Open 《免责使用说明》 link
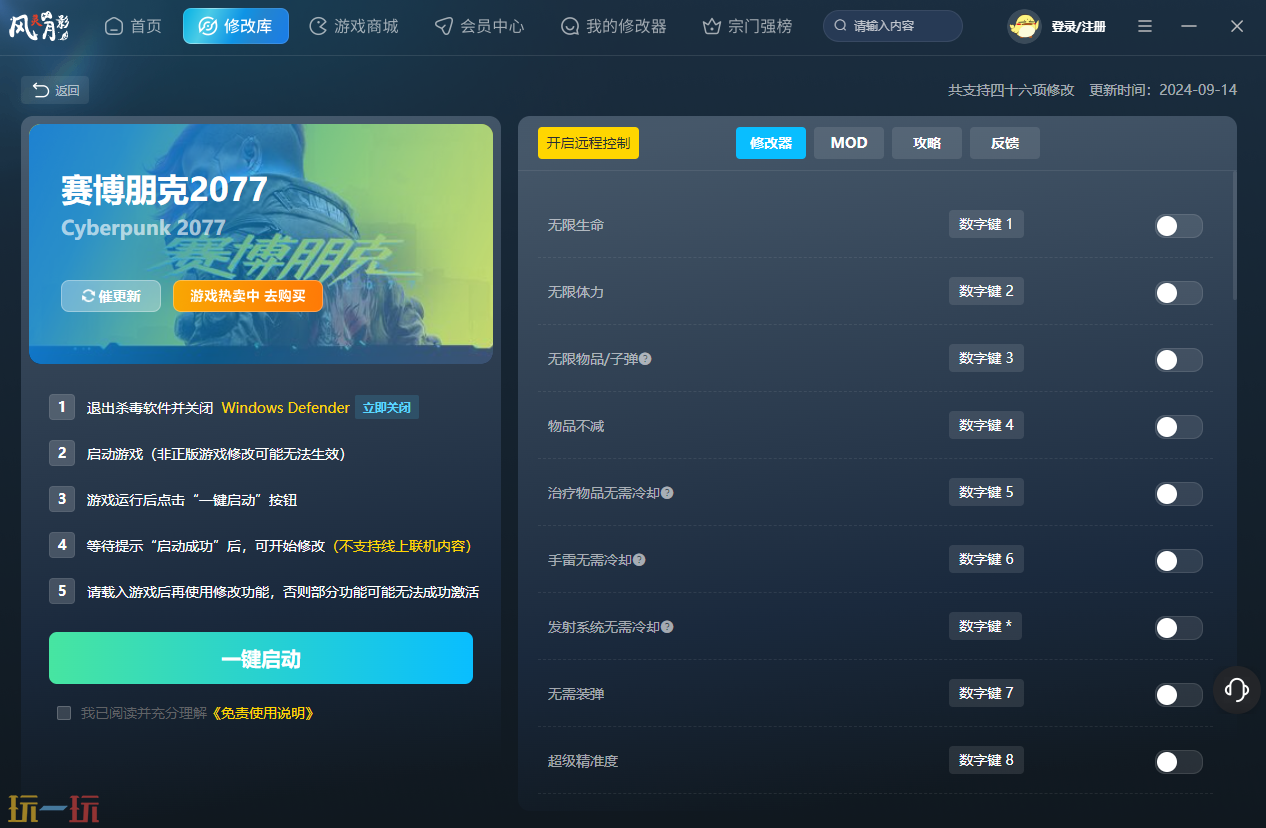 pos(263,713)
